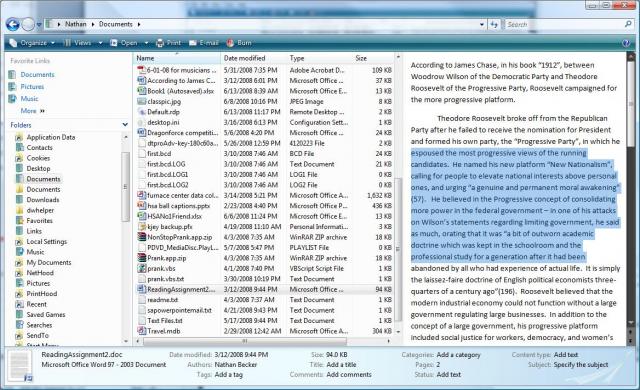Select kjey backup.pfx certificate icon
The width and height of the screenshot is (640, 390).
point(142,227)
